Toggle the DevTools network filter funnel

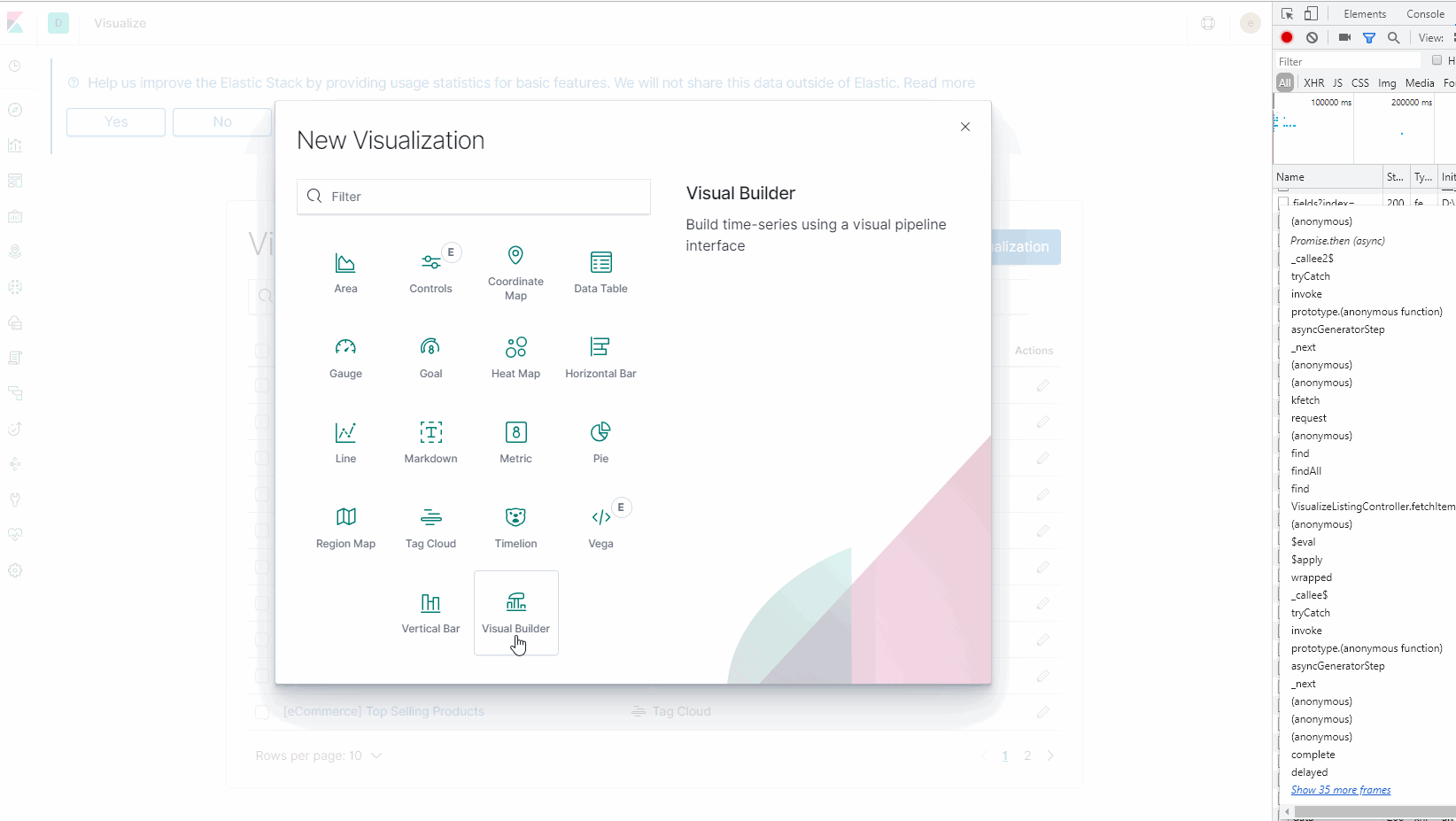1369,37
